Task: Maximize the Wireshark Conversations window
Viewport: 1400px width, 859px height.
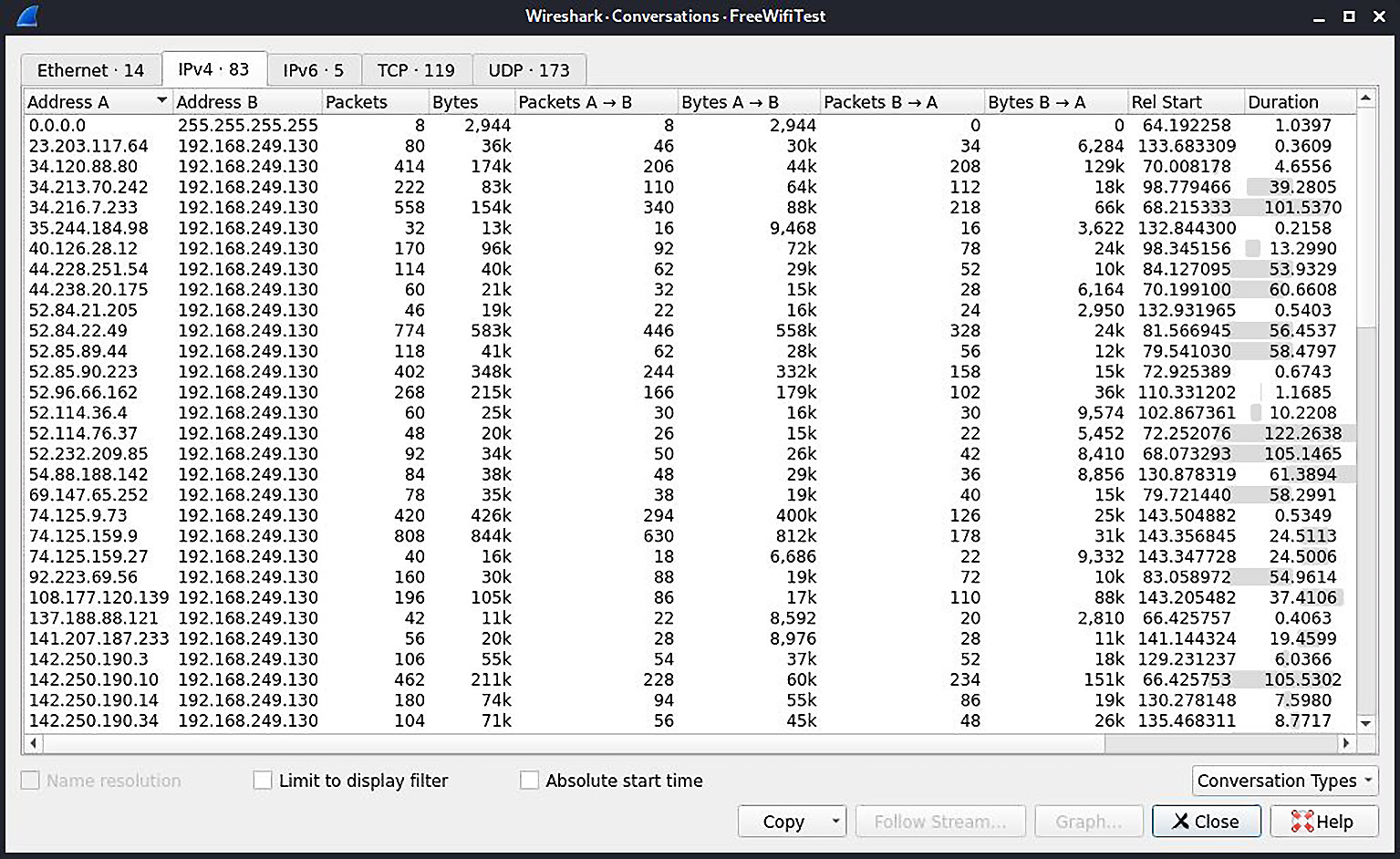Action: click(x=1349, y=16)
